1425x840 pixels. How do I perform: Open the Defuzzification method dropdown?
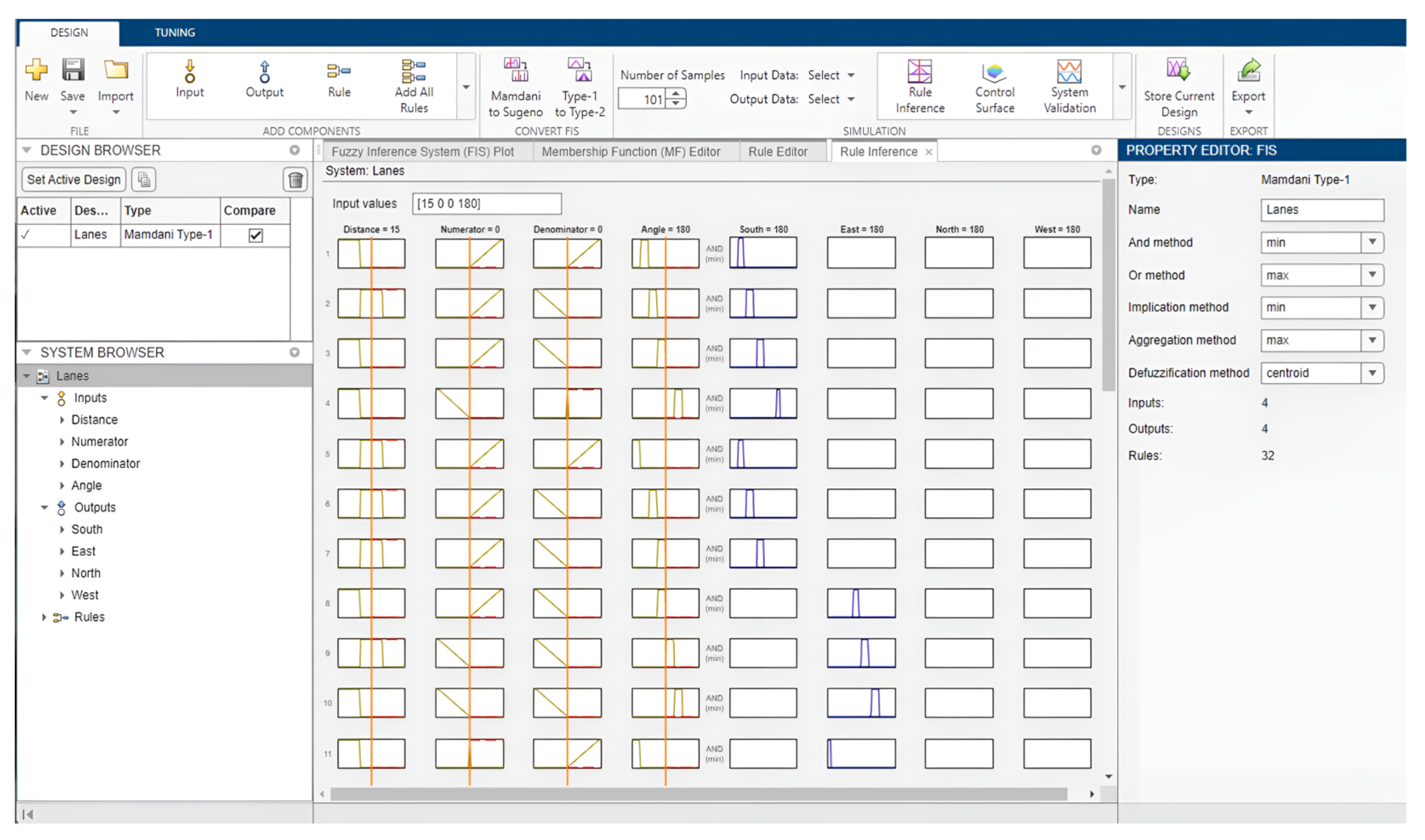(x=1371, y=373)
